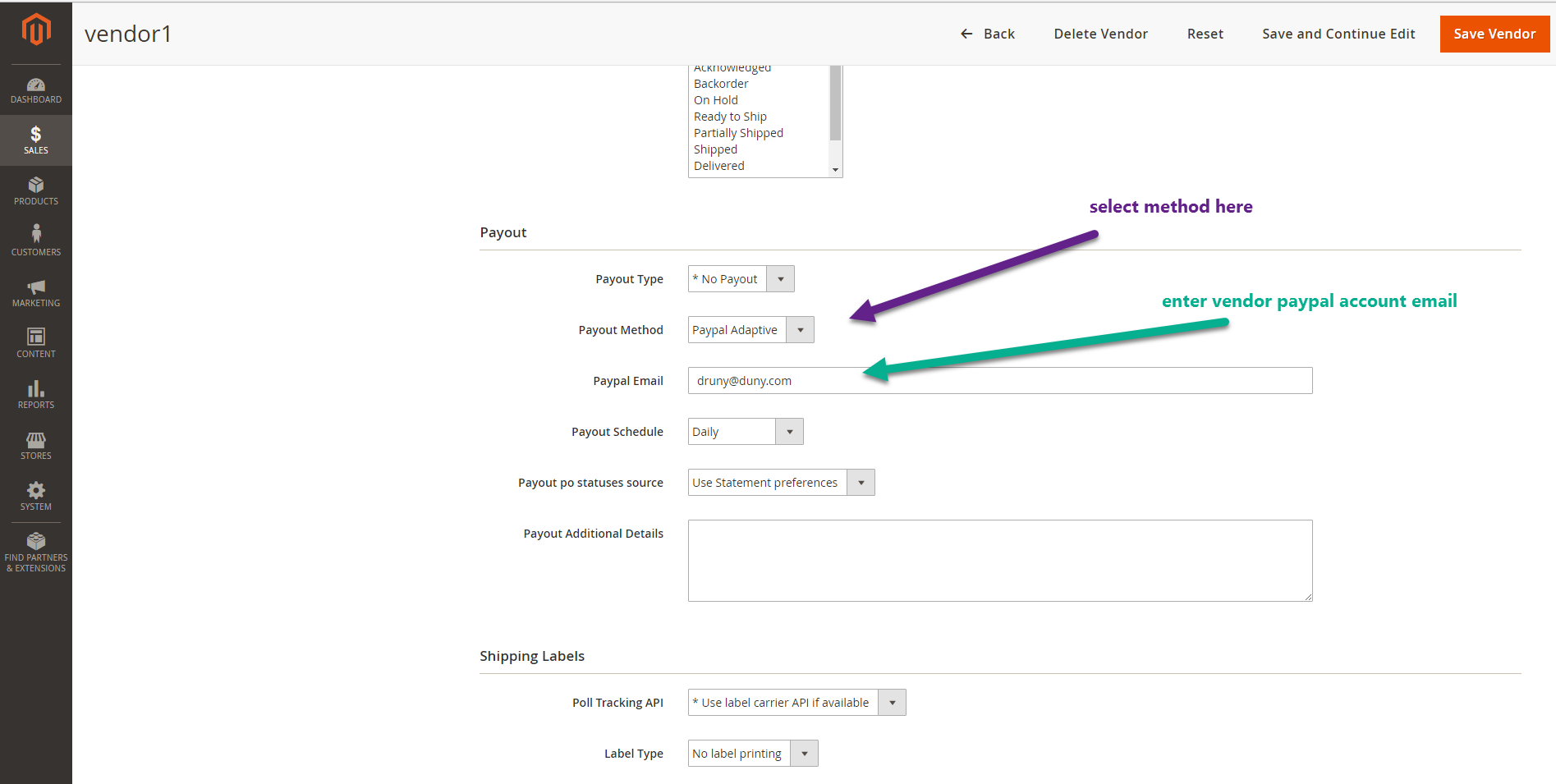Click the Paypal Email field label
Screen dimensions: 1556x784
pyautogui.click(x=628, y=381)
